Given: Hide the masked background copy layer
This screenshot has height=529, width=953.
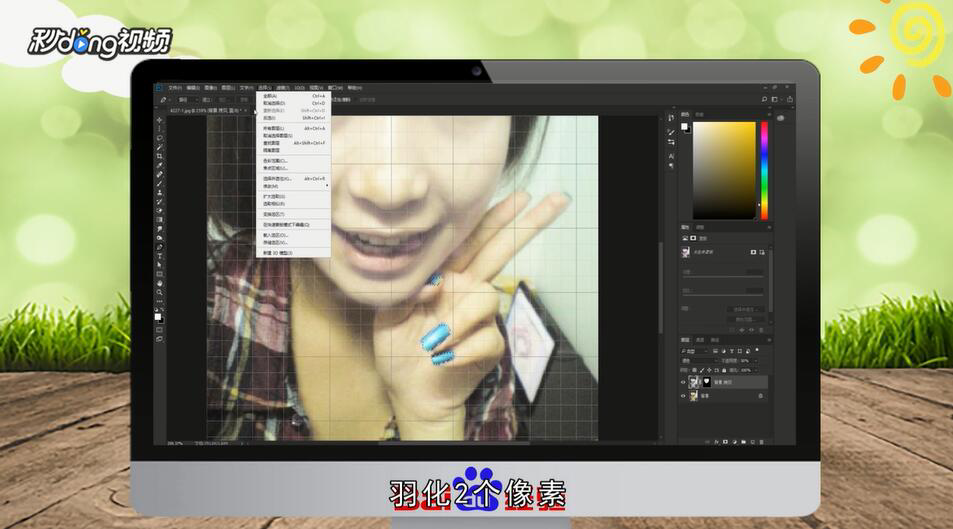Looking at the screenshot, I should (x=683, y=382).
